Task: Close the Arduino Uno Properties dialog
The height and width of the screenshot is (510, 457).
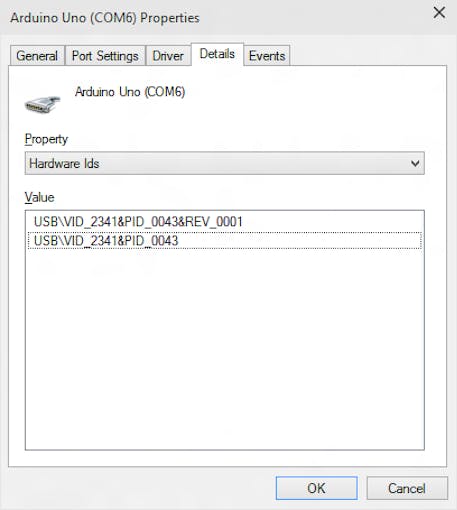Action: (439, 13)
